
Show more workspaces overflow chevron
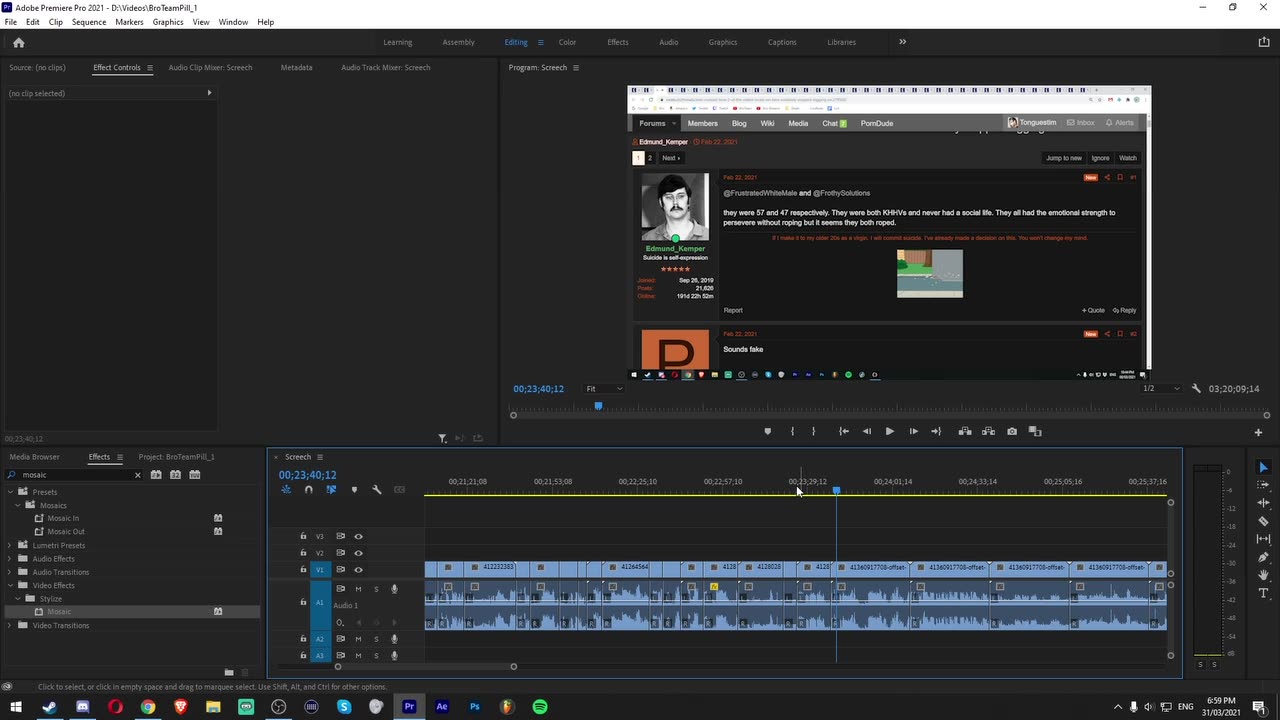click(x=902, y=42)
